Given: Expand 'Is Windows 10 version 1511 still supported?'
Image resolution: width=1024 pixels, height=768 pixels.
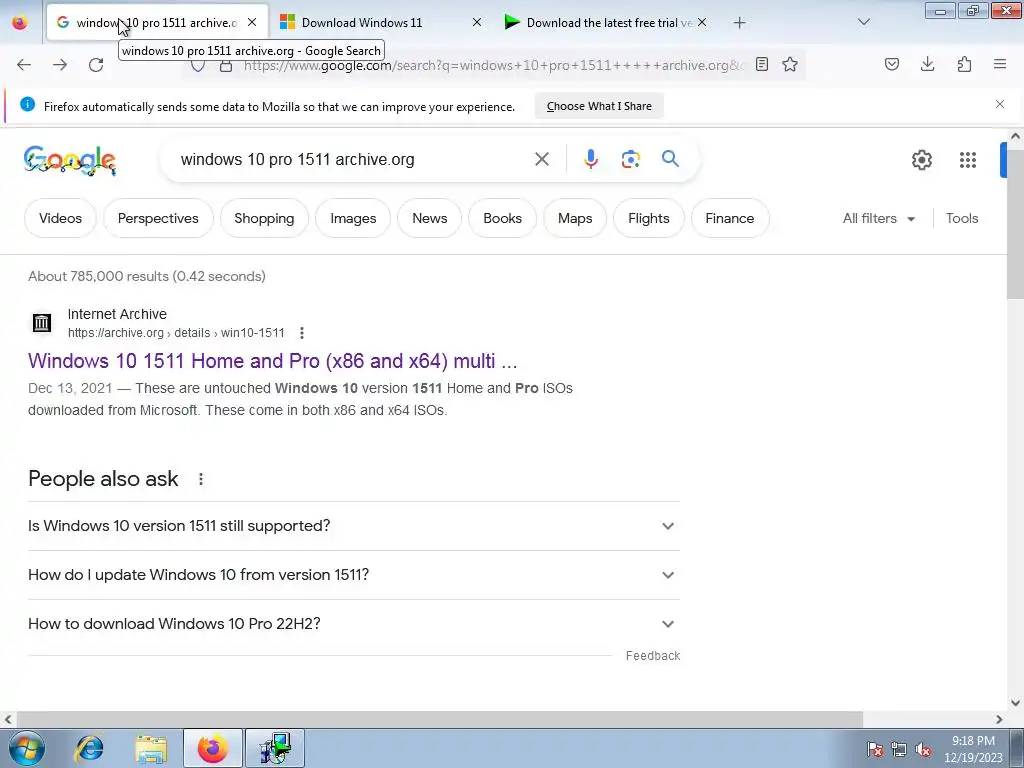Looking at the screenshot, I should (354, 526).
